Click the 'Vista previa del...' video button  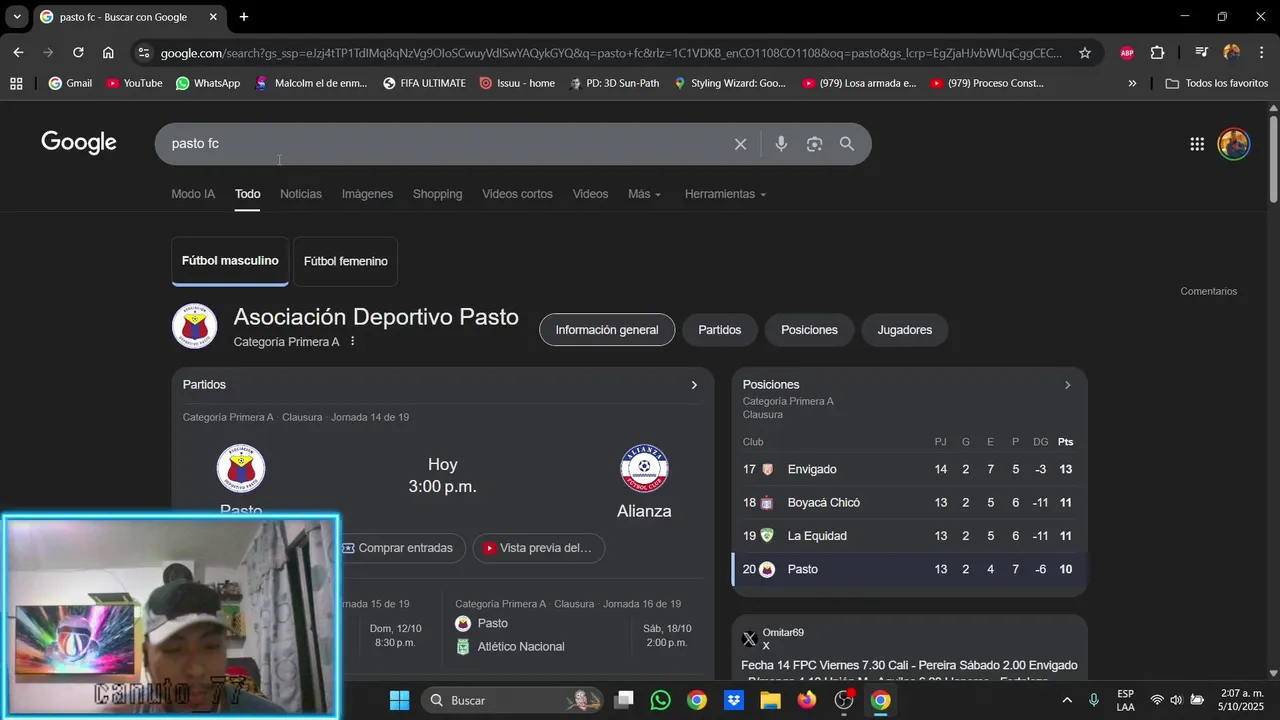coord(539,548)
